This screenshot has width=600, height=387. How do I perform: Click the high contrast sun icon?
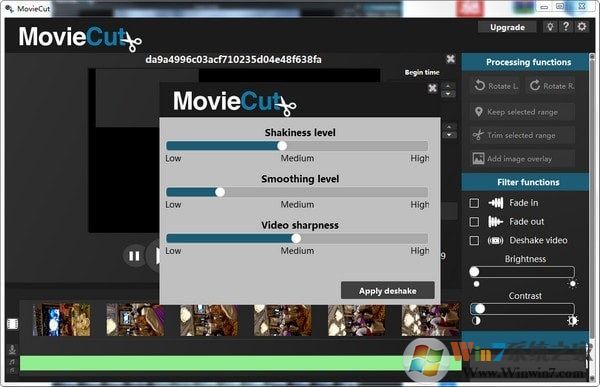(x=572, y=321)
